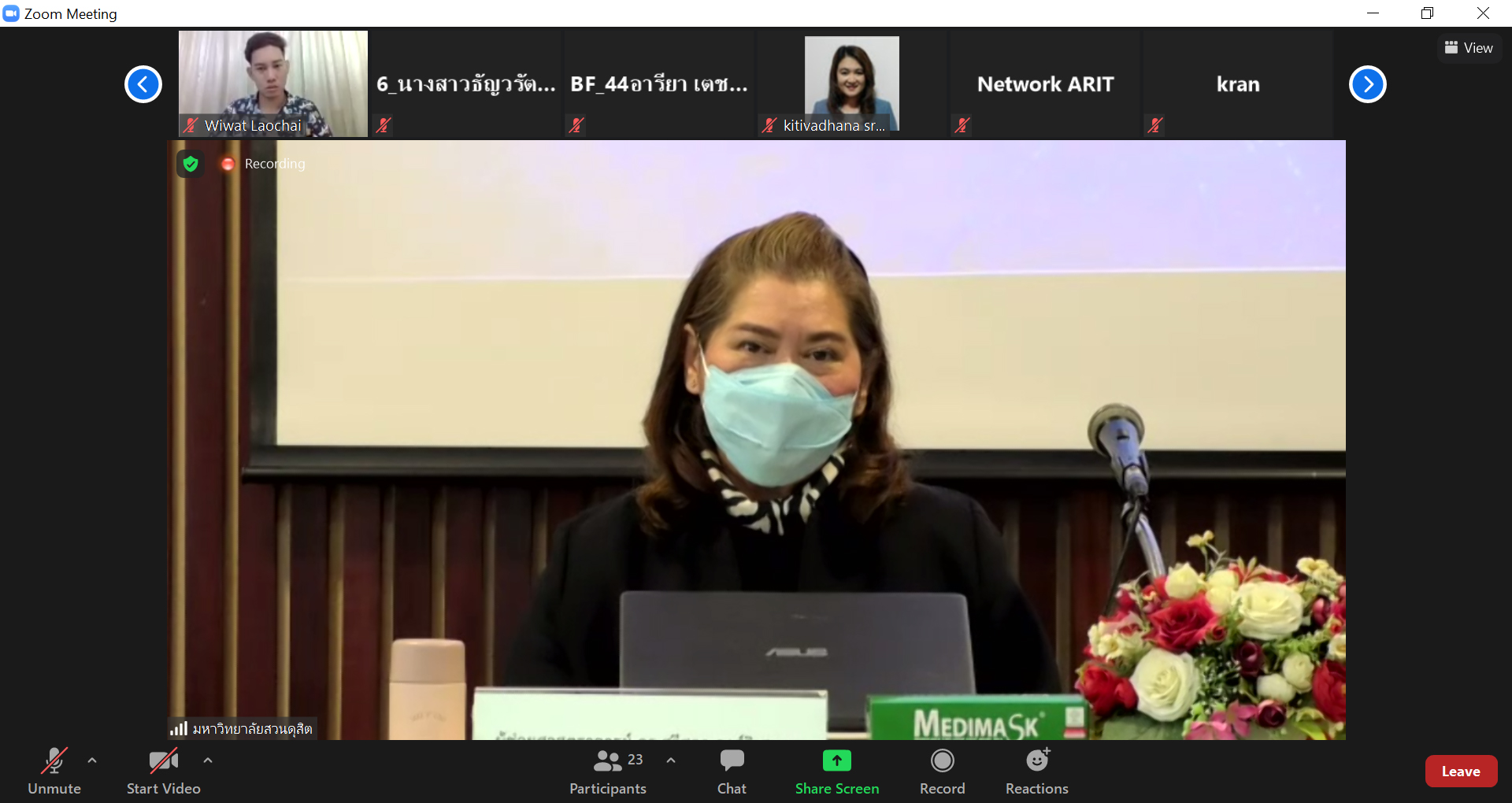The image size is (1512, 803).
Task: Click speaker name label มหาวิทยาลัยสวนดุสิต
Action: tap(252, 729)
